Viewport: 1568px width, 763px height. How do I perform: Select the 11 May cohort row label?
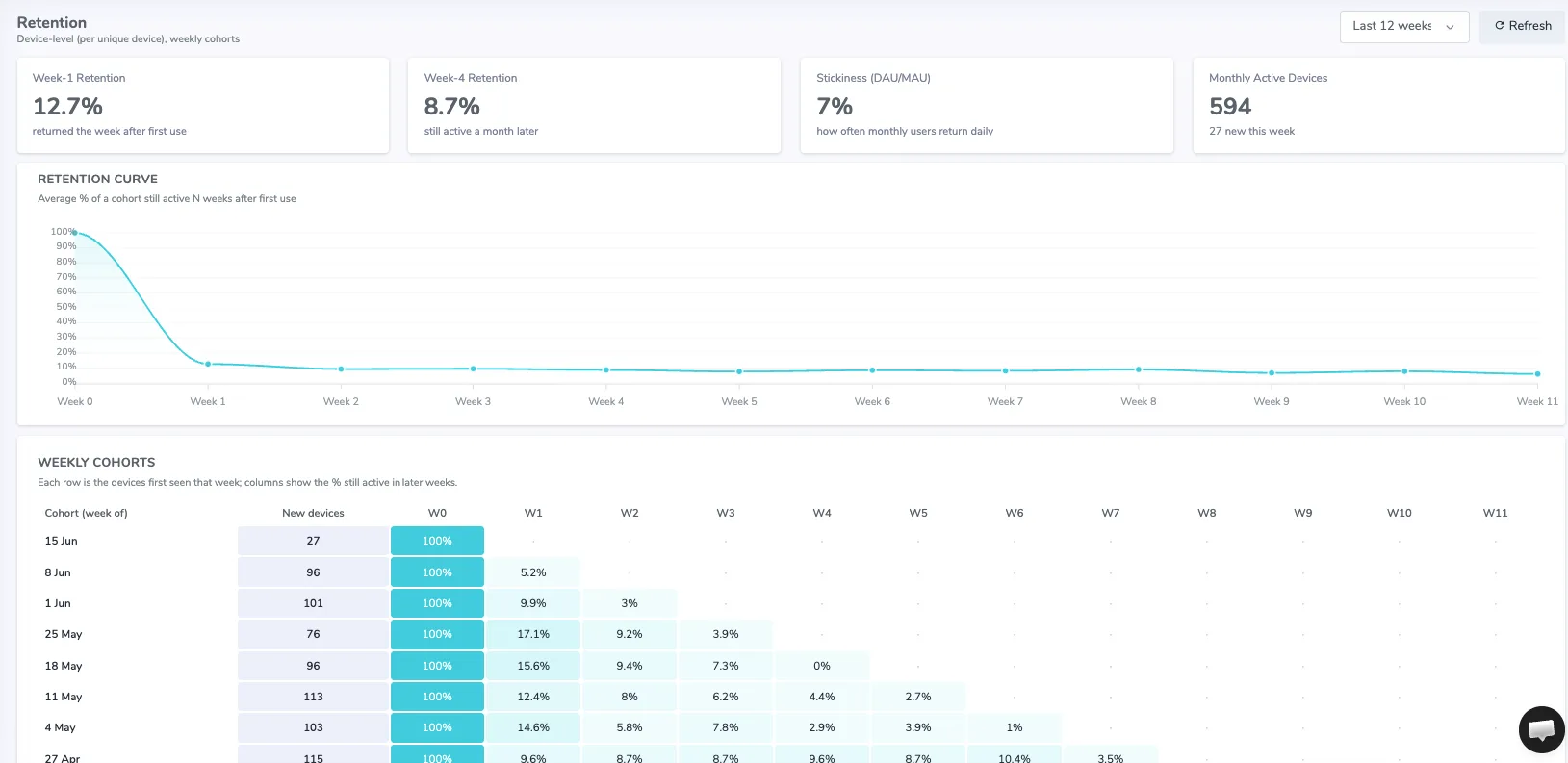pos(64,697)
